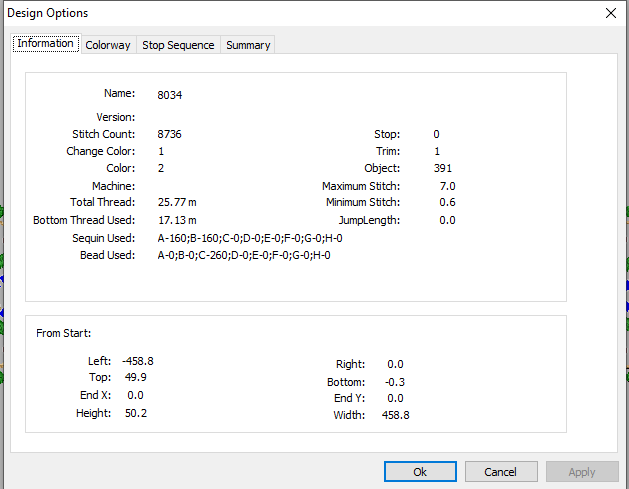Click the Version label
The image size is (629, 489).
tap(116, 117)
